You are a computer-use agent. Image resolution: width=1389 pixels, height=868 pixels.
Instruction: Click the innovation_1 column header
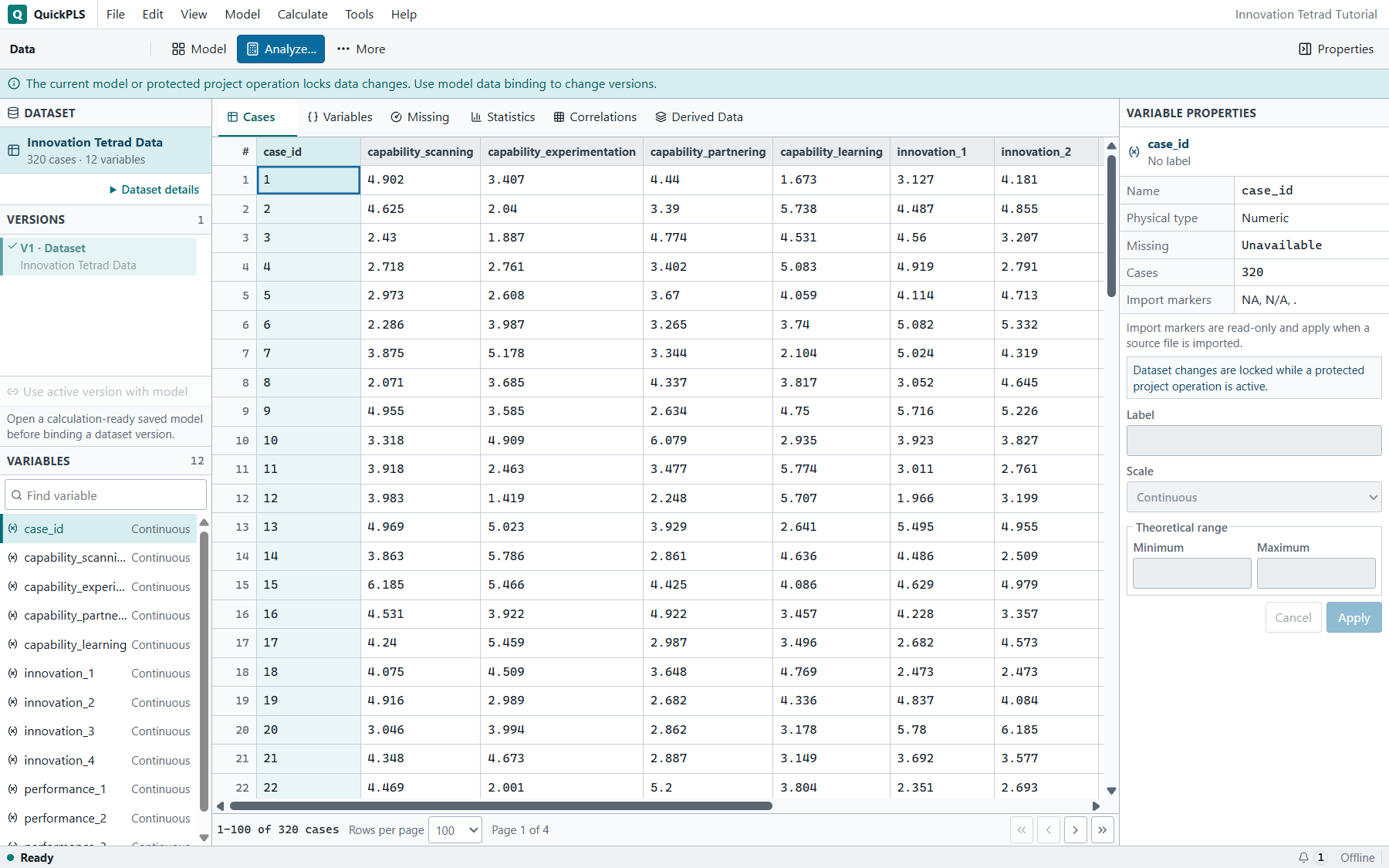click(941, 151)
